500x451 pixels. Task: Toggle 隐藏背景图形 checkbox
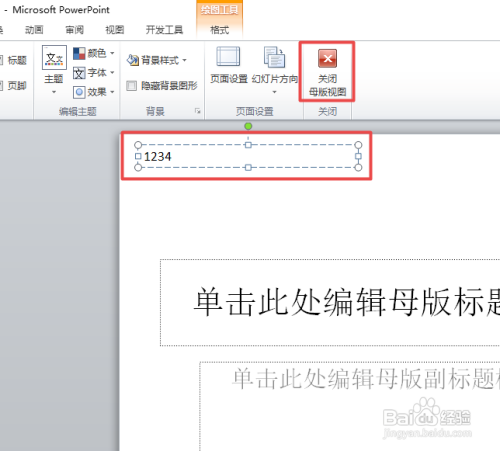[131, 86]
